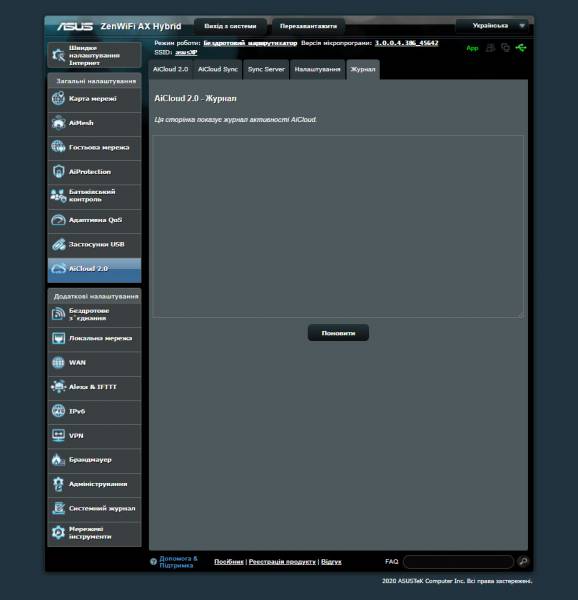Image resolution: width=578 pixels, height=600 pixels.
Task: Switch to the AiCloud Sync tab
Action: [218, 69]
